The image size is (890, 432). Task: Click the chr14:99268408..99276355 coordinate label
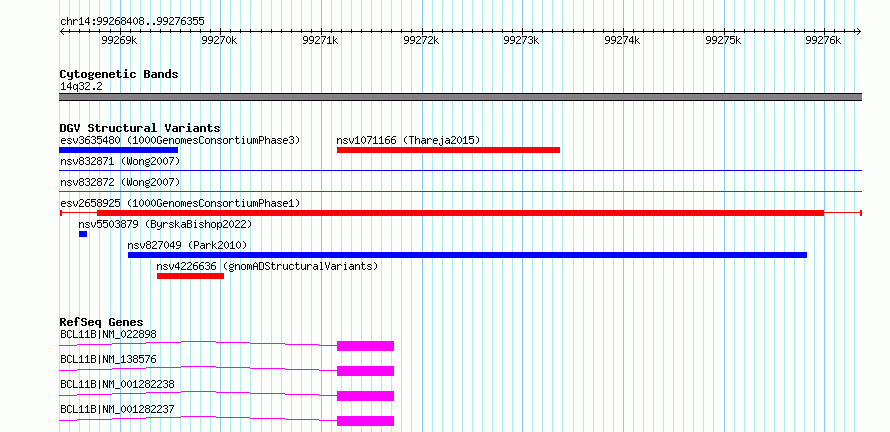click(132, 21)
